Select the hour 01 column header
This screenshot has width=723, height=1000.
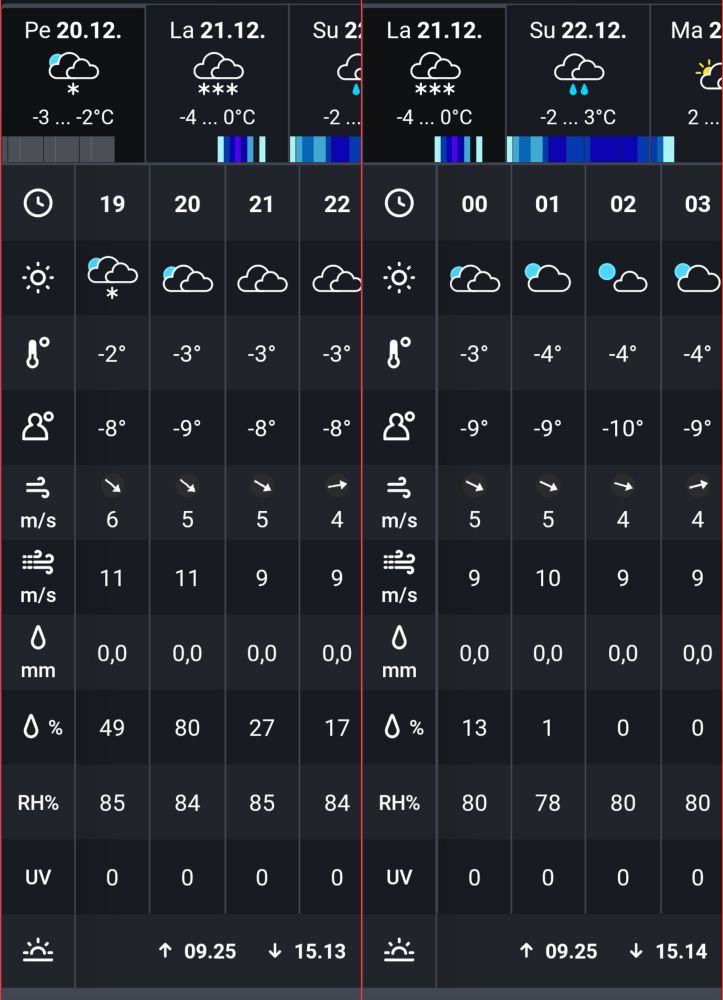click(548, 203)
